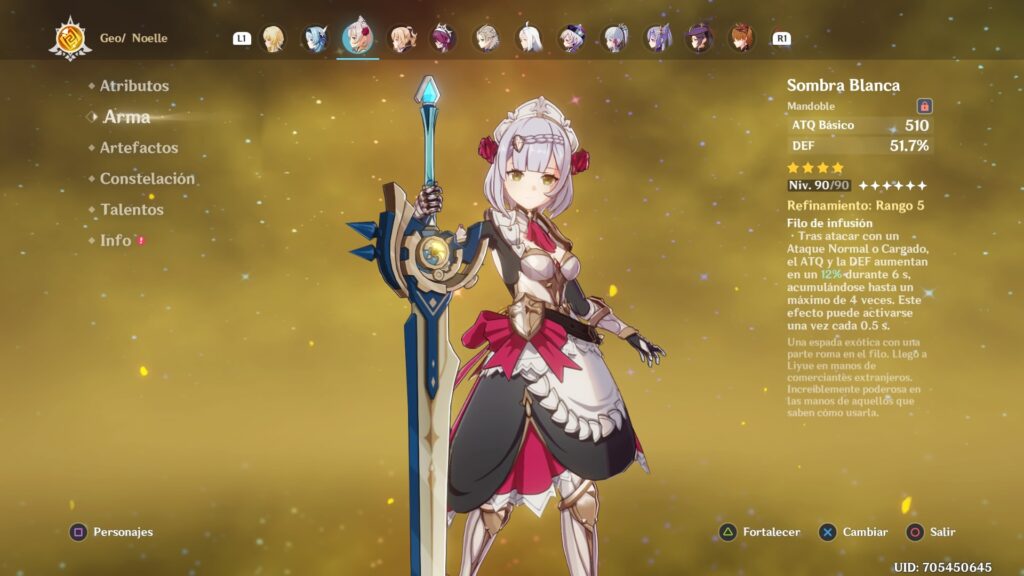Select the portrait with silver ponytail
The height and width of the screenshot is (576, 1024).
615,39
